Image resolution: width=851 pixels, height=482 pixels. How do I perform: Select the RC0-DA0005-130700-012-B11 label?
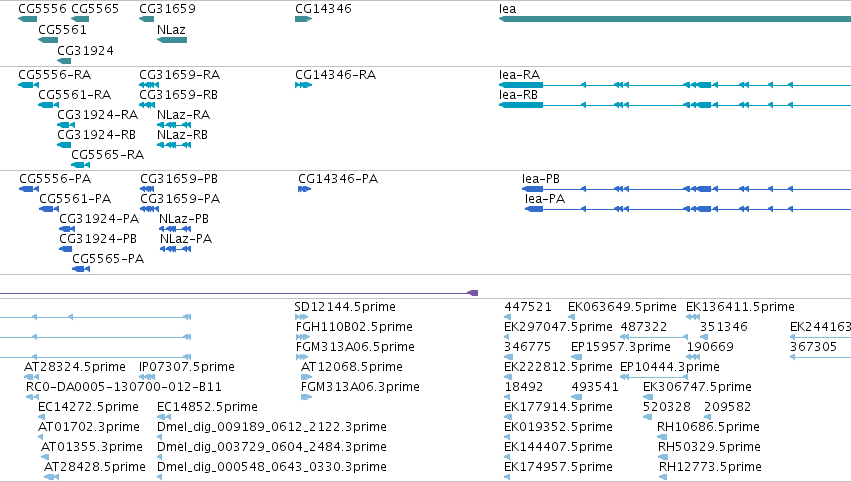(124, 387)
